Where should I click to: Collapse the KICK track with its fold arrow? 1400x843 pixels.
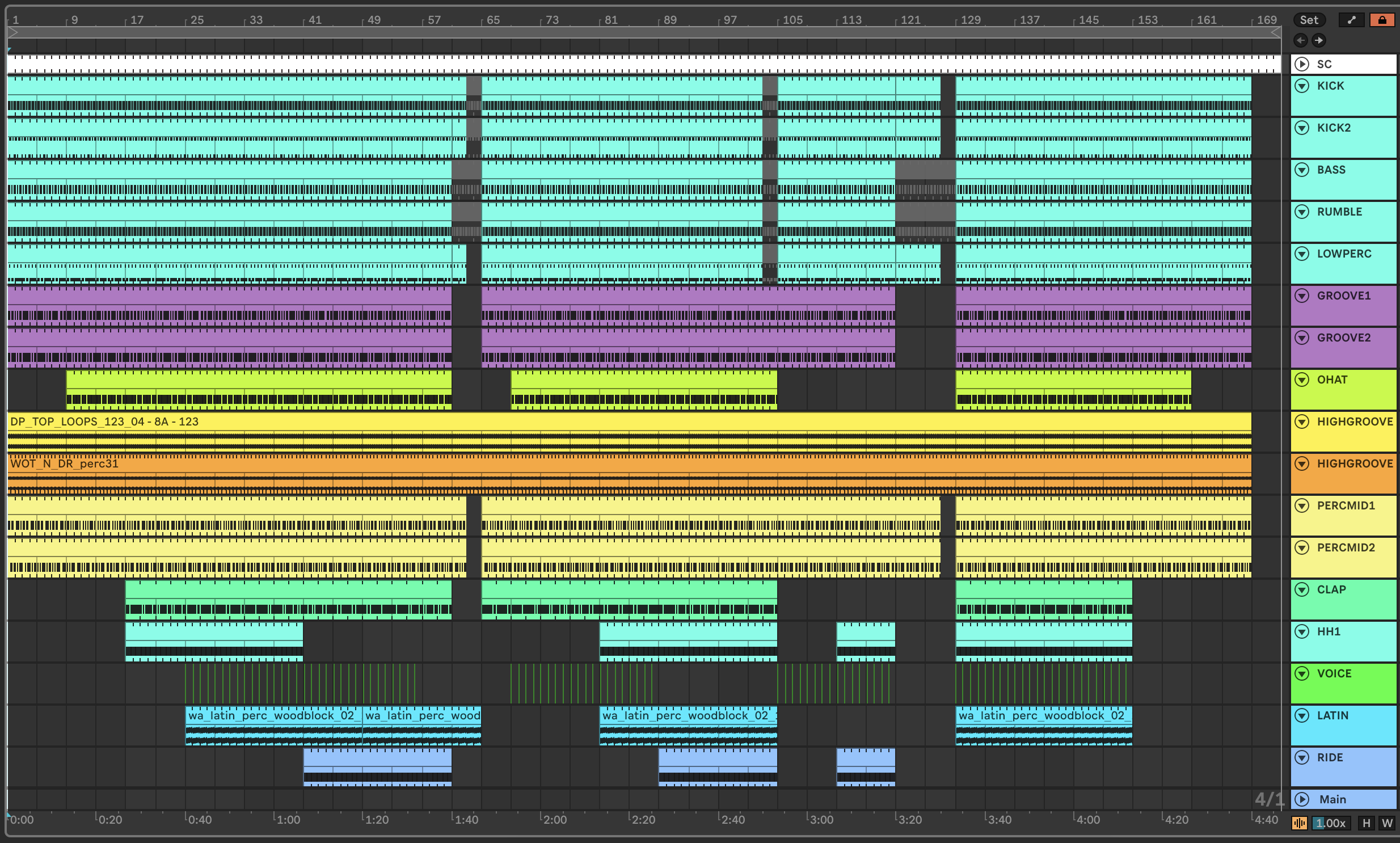click(x=1302, y=86)
